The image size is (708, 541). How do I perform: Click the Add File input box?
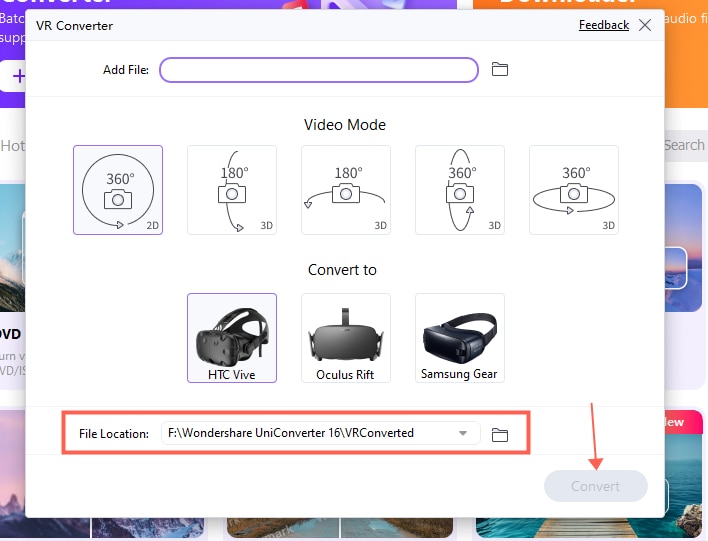319,70
